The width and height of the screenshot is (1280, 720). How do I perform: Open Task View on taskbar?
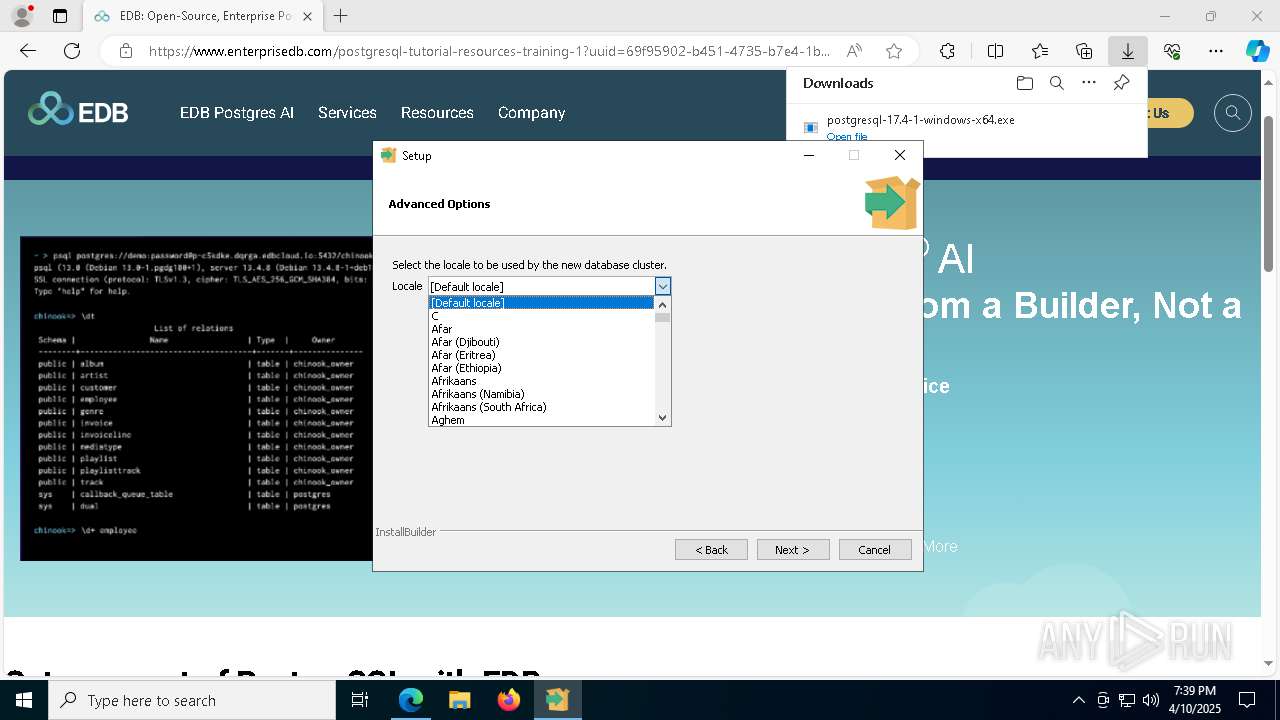click(360, 700)
